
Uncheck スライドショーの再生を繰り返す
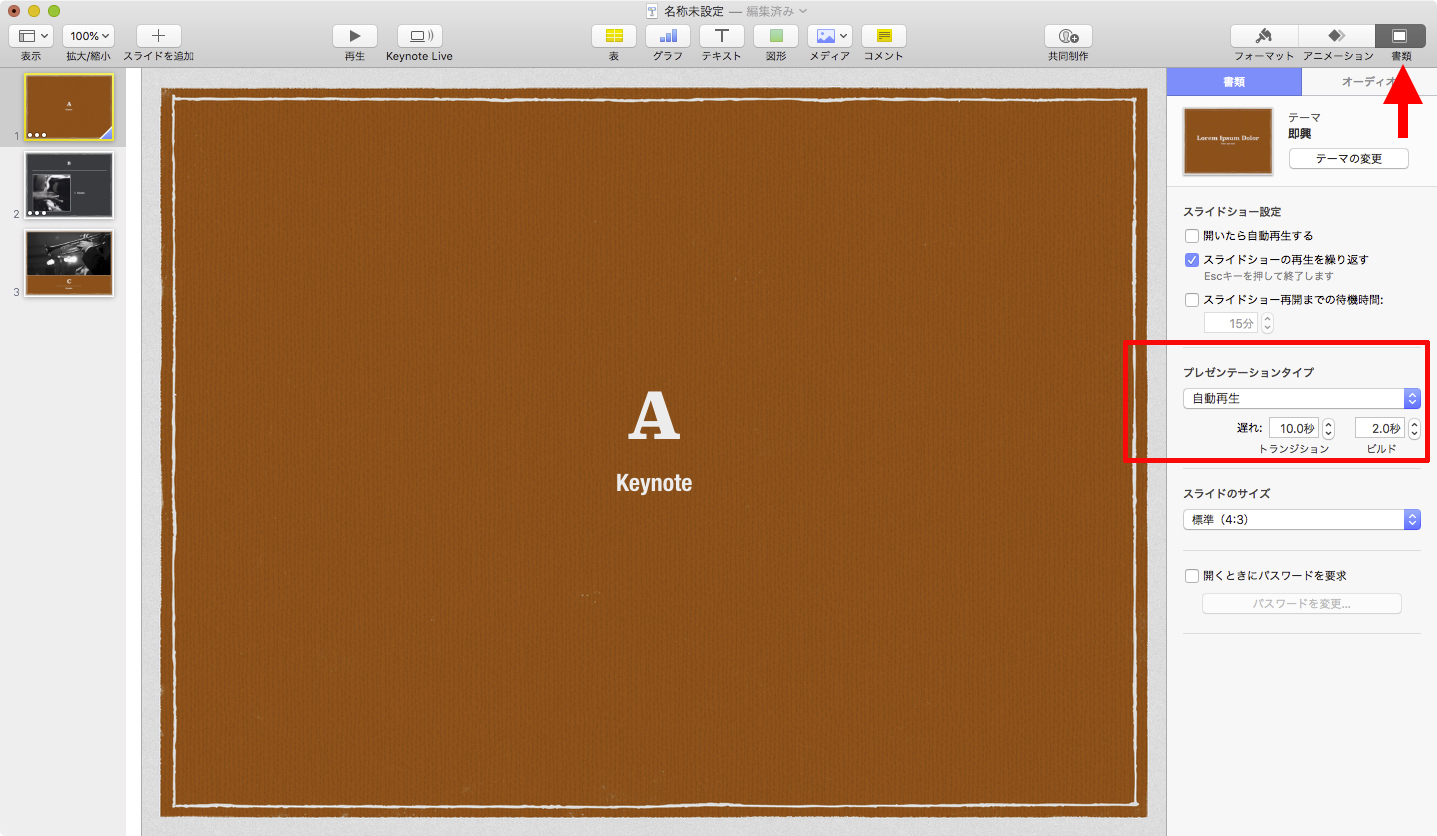coord(1191,260)
